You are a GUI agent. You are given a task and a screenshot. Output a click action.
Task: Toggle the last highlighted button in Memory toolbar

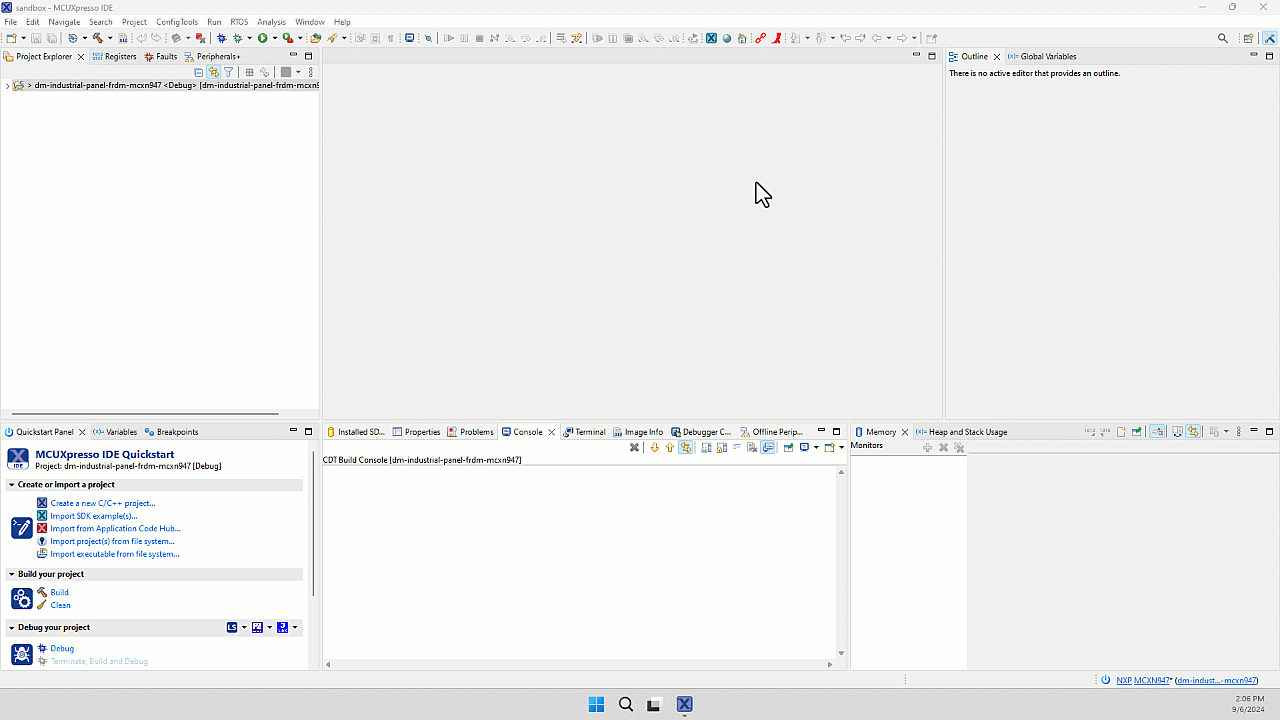click(x=1194, y=432)
